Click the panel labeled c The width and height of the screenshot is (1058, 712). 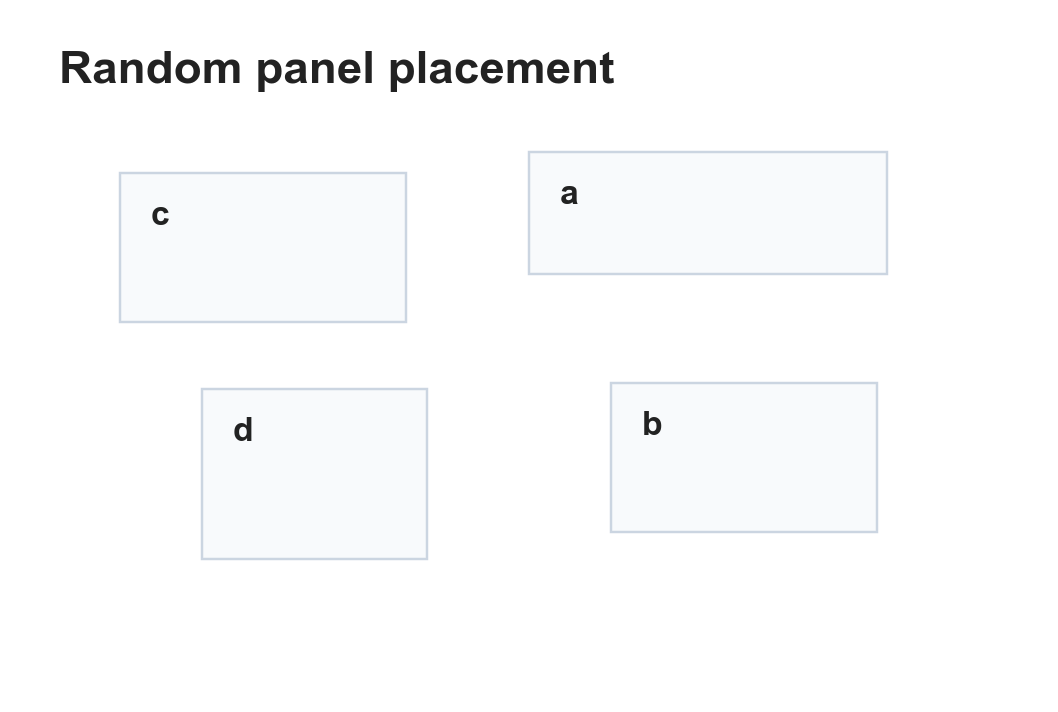263,248
